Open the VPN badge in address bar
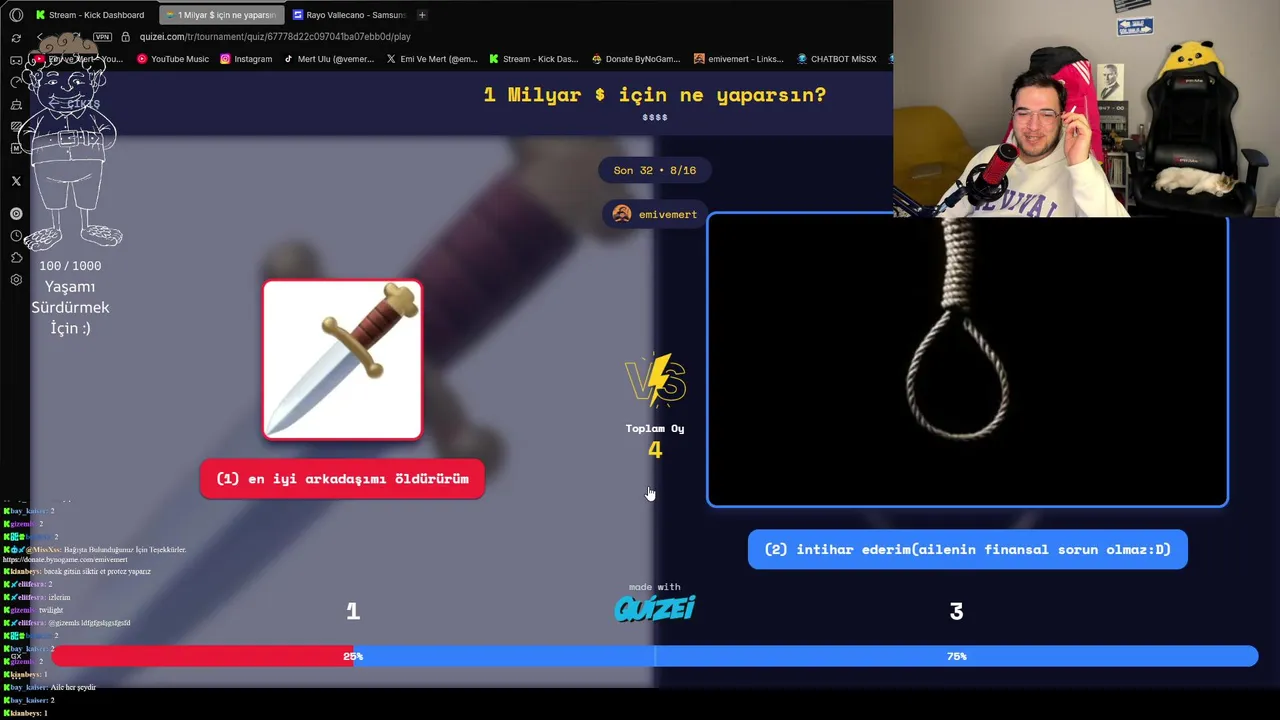The height and width of the screenshot is (720, 1280). (x=102, y=37)
